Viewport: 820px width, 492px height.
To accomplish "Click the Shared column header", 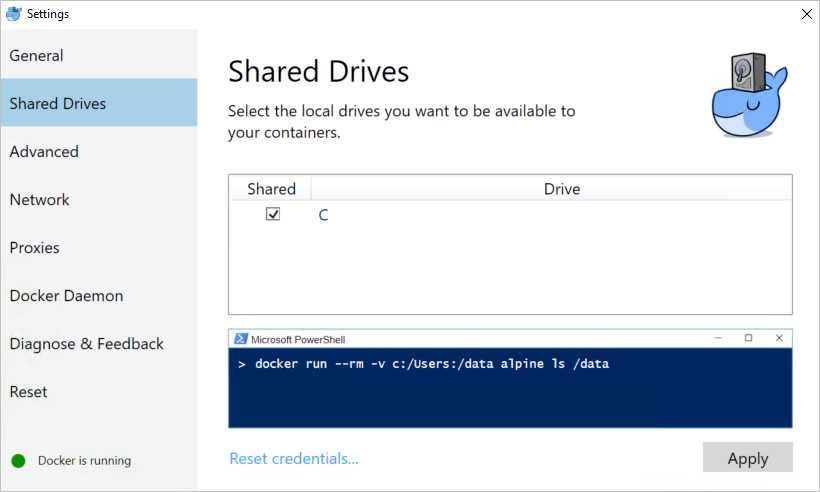I will coord(271,189).
